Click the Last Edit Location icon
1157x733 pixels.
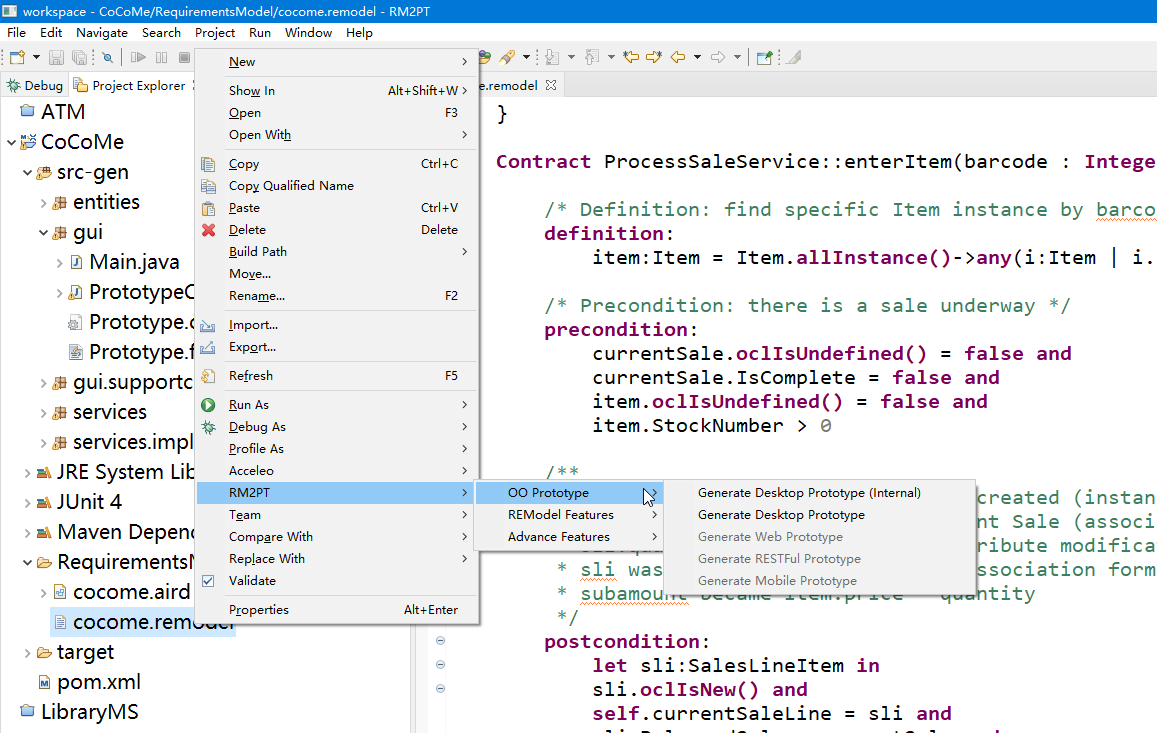pyautogui.click(x=631, y=58)
